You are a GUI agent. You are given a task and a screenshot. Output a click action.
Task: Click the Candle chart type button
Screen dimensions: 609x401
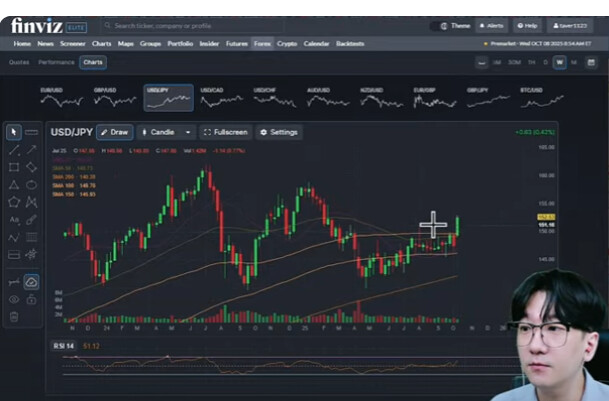pos(158,133)
